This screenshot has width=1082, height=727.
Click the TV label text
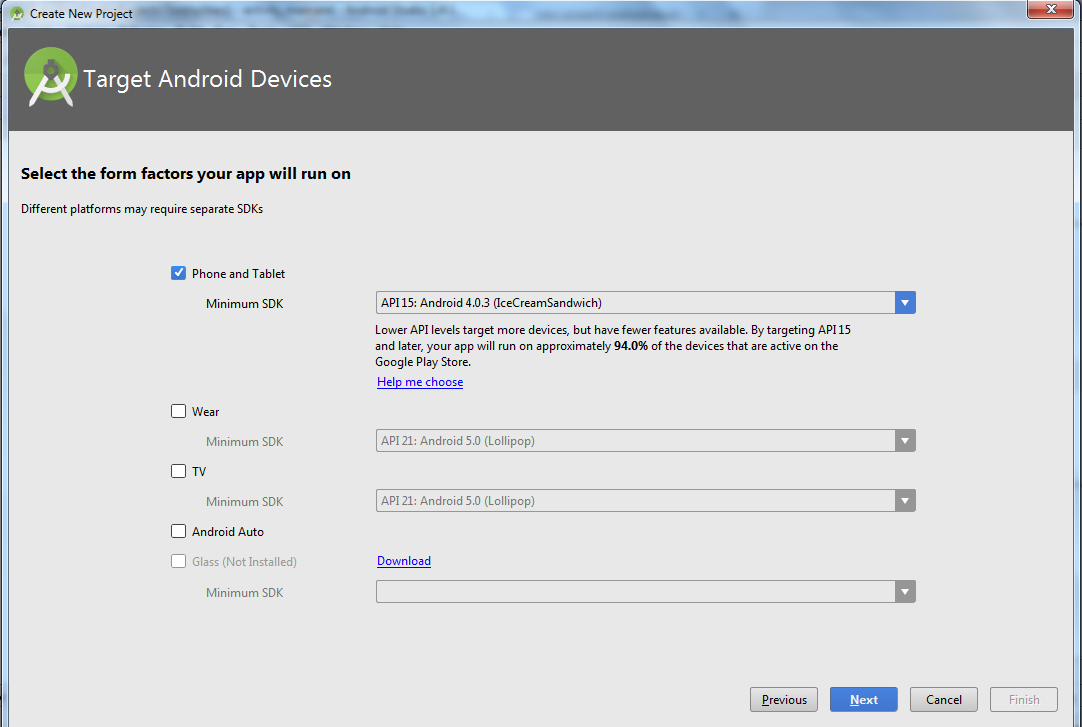coord(199,472)
